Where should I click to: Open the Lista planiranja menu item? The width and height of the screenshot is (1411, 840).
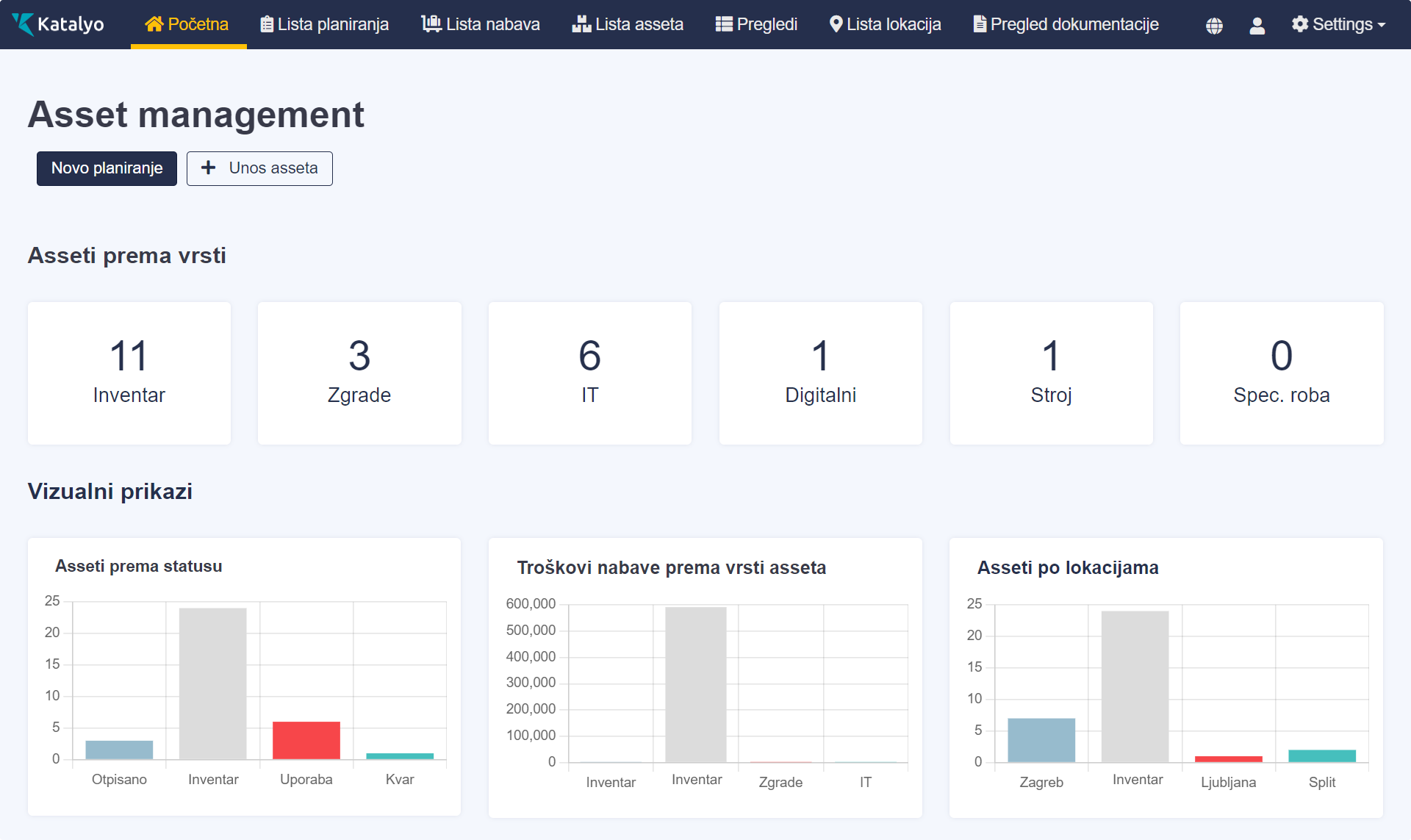point(324,24)
